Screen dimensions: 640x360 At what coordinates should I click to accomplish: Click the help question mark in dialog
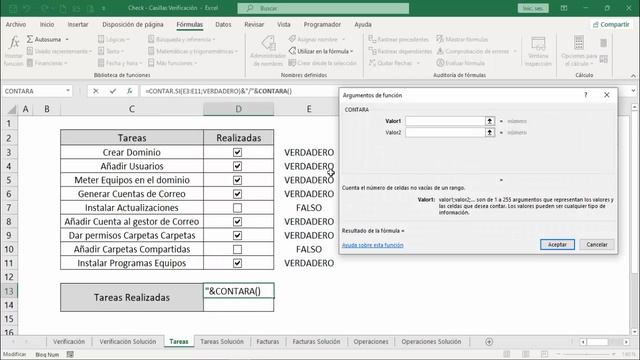coord(586,95)
